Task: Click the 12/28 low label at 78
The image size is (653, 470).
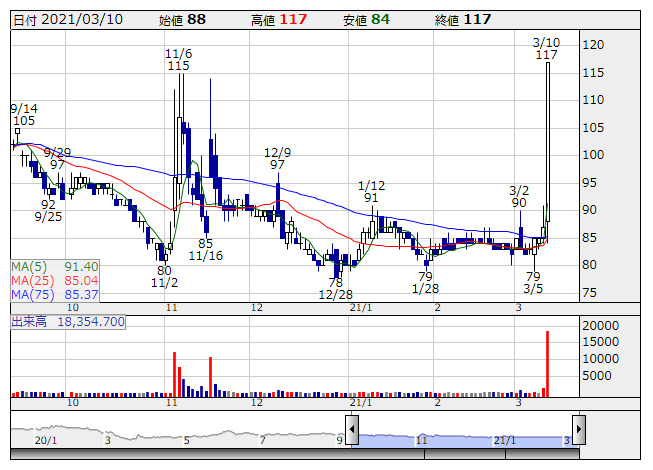Action: 336,288
